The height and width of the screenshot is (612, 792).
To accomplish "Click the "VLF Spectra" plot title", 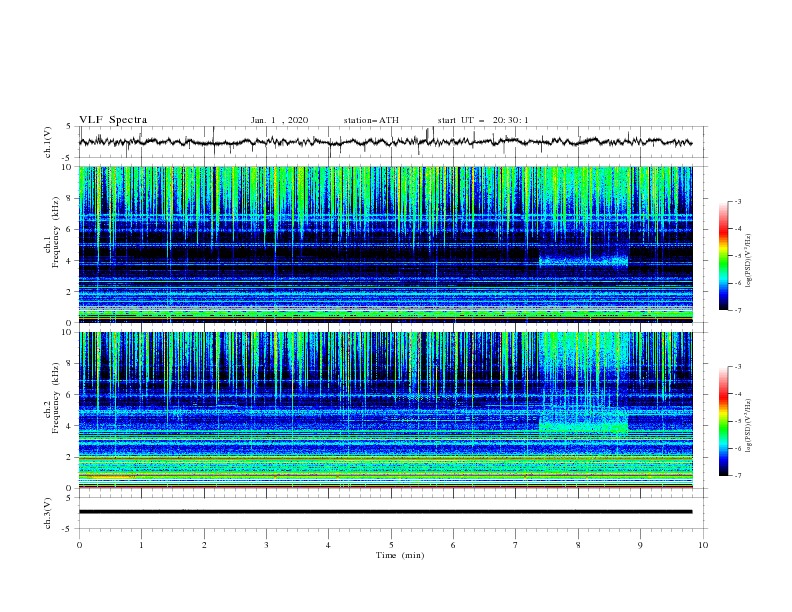I will 113,120.
